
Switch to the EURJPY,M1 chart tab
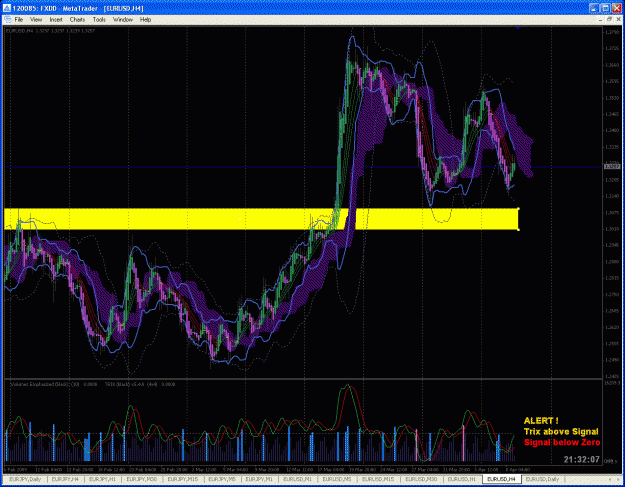(259, 479)
